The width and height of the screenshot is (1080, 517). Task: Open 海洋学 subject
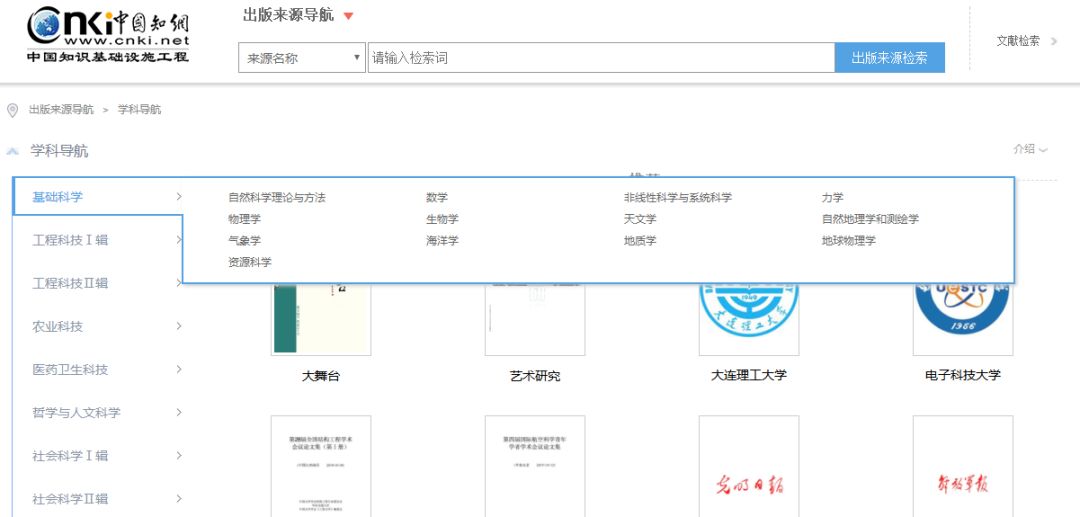tap(442, 241)
